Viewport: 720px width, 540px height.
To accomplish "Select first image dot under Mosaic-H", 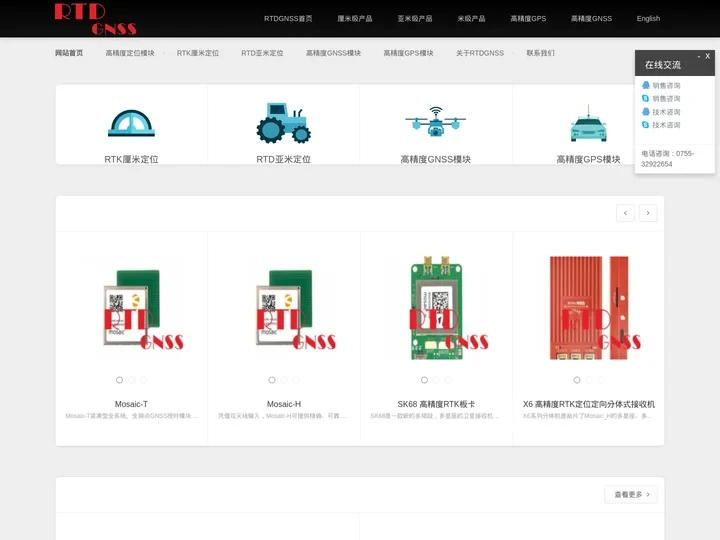I will pyautogui.click(x=272, y=380).
